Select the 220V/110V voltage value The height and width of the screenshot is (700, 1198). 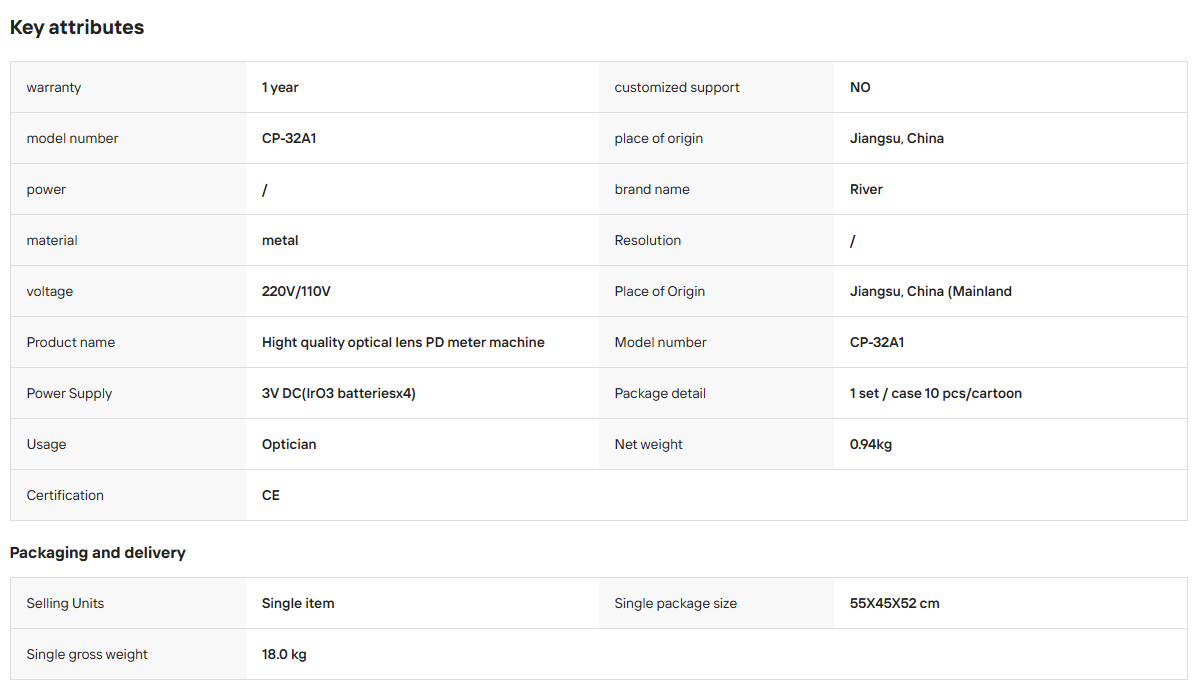point(296,291)
